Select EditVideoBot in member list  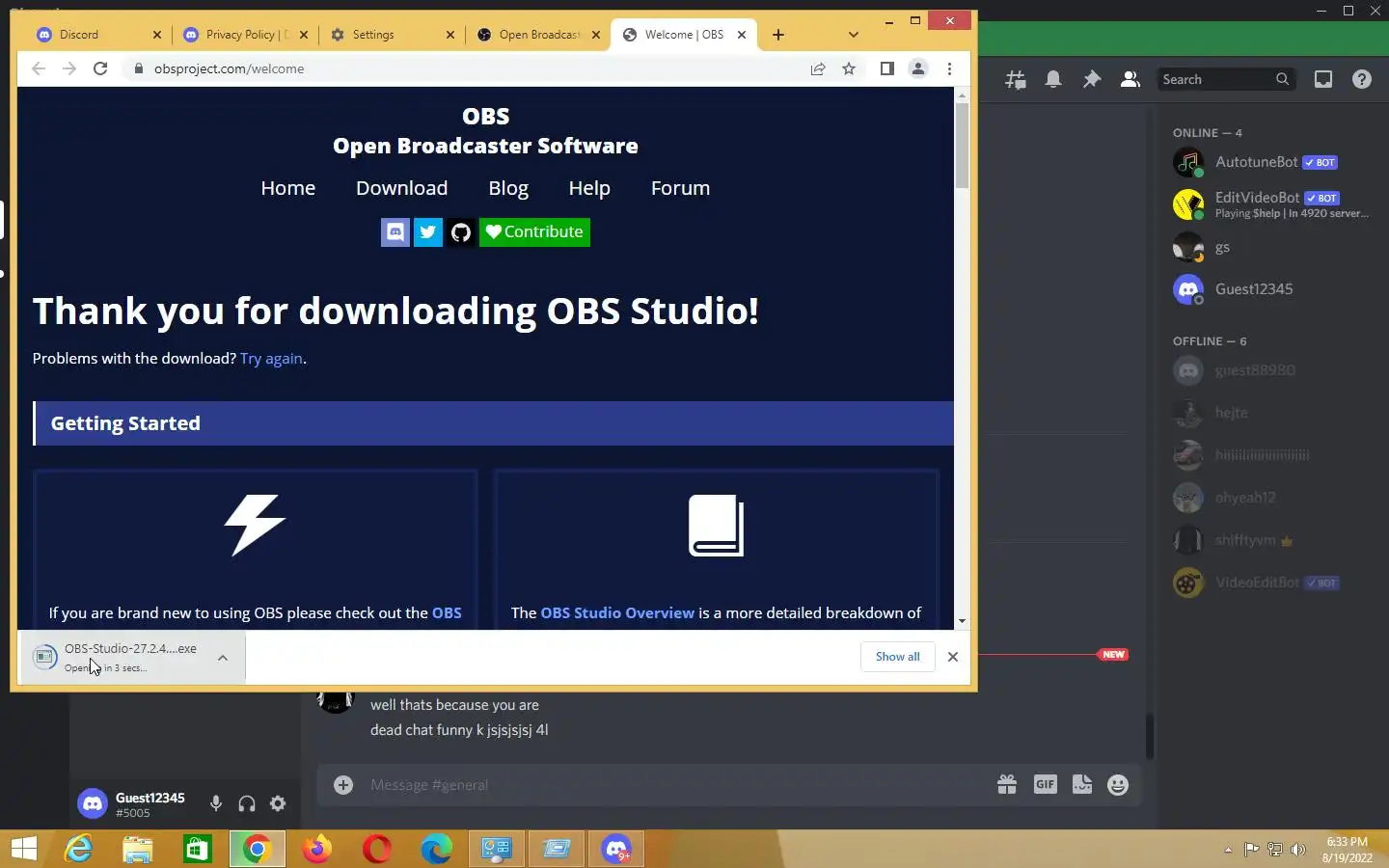pos(1271,204)
